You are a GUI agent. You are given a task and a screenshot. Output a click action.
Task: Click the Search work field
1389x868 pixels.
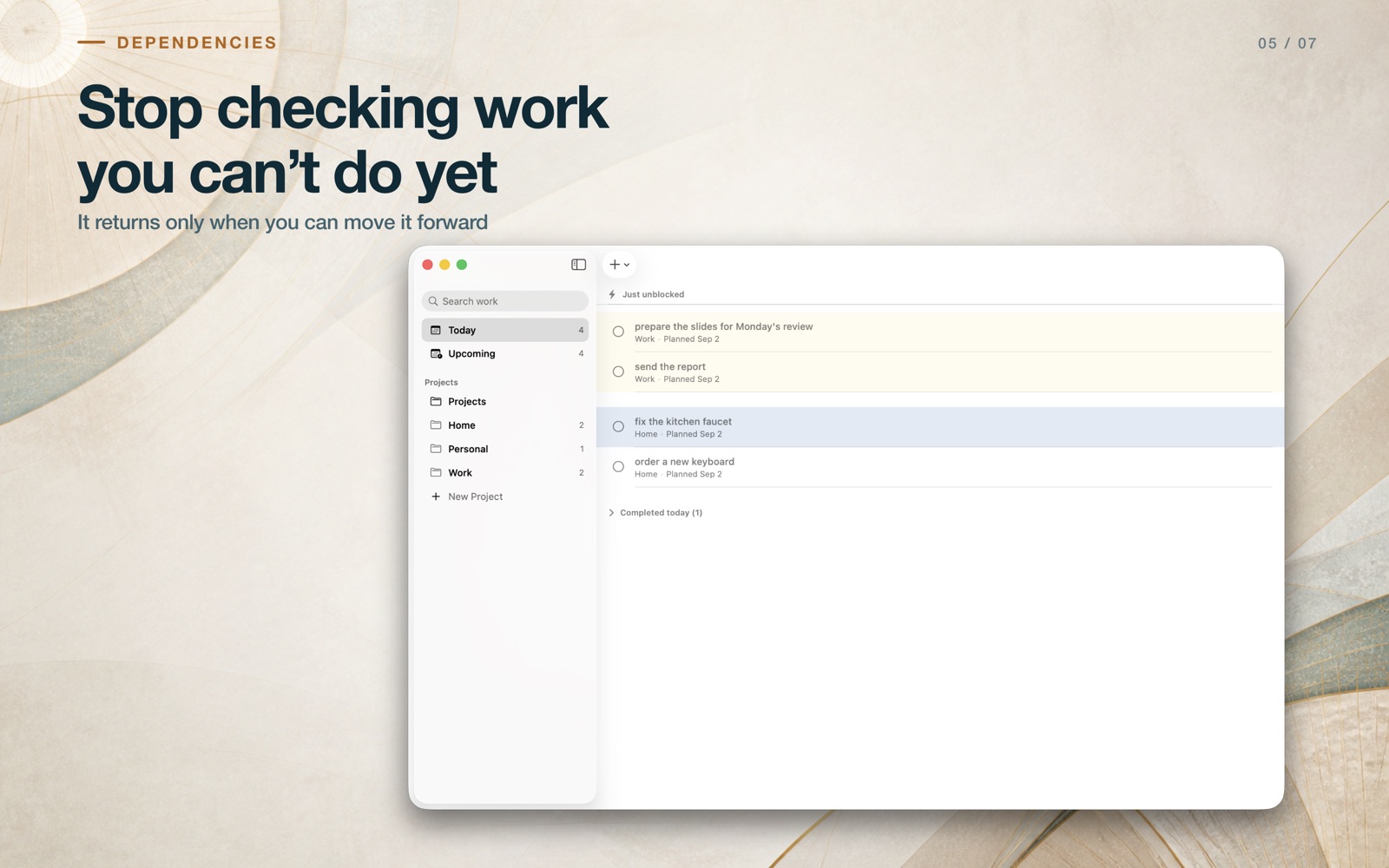click(505, 301)
